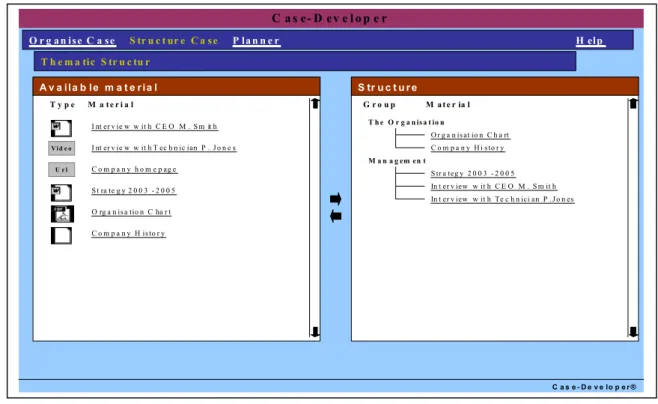
Task: Click the document icon beside Strategy 2003-2005
Action: [61, 193]
